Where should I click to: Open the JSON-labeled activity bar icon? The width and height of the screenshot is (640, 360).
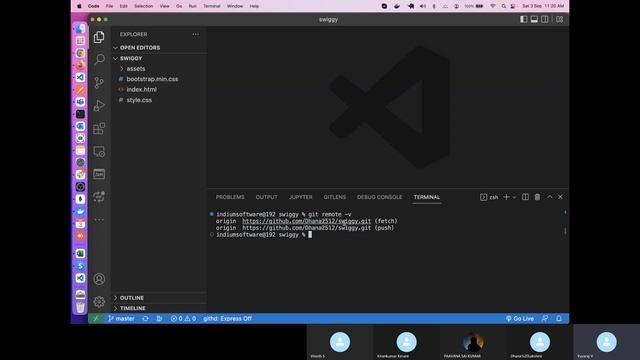99,174
